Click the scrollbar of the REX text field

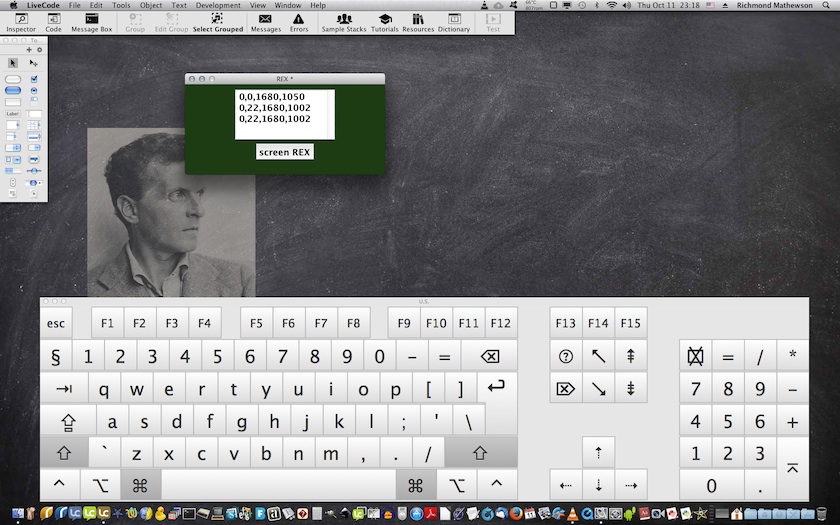click(x=330, y=114)
